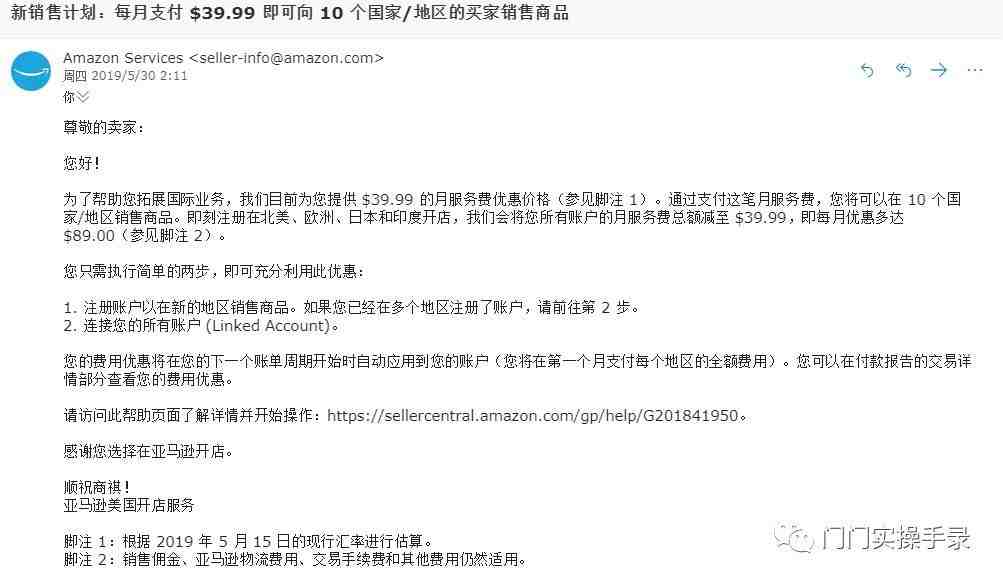Click the 脚注 2 footnote line
This screenshot has width=1003, height=582.
coord(296,560)
